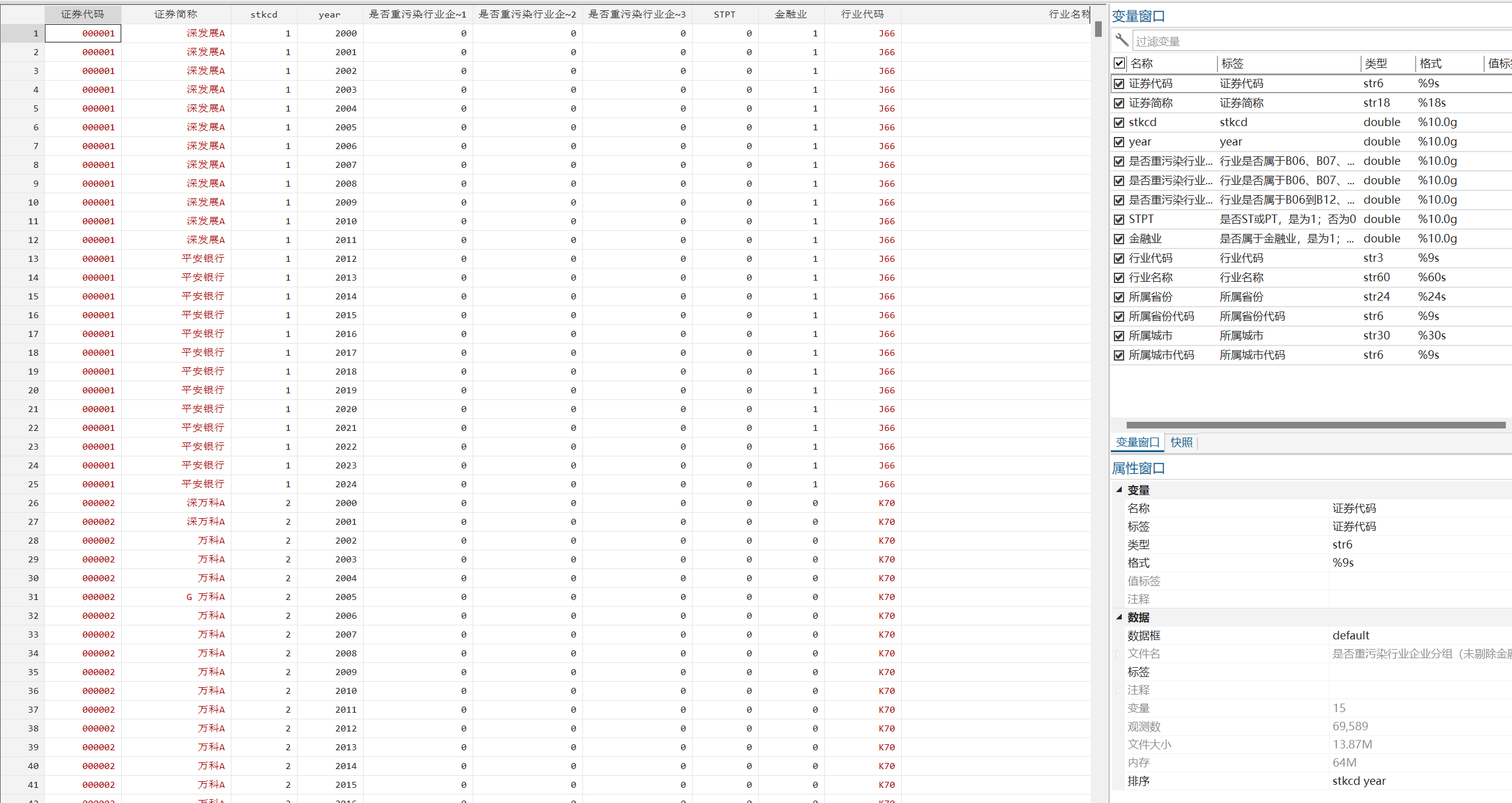The height and width of the screenshot is (803, 1512).
Task: Collapse the 变量 section in properties
Action: pyautogui.click(x=1119, y=490)
